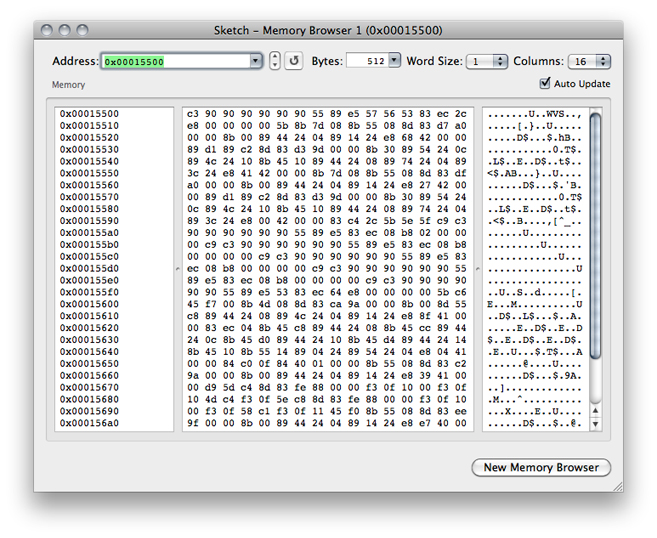Open the Columns popup menu
657x538 pixels.
point(589,62)
